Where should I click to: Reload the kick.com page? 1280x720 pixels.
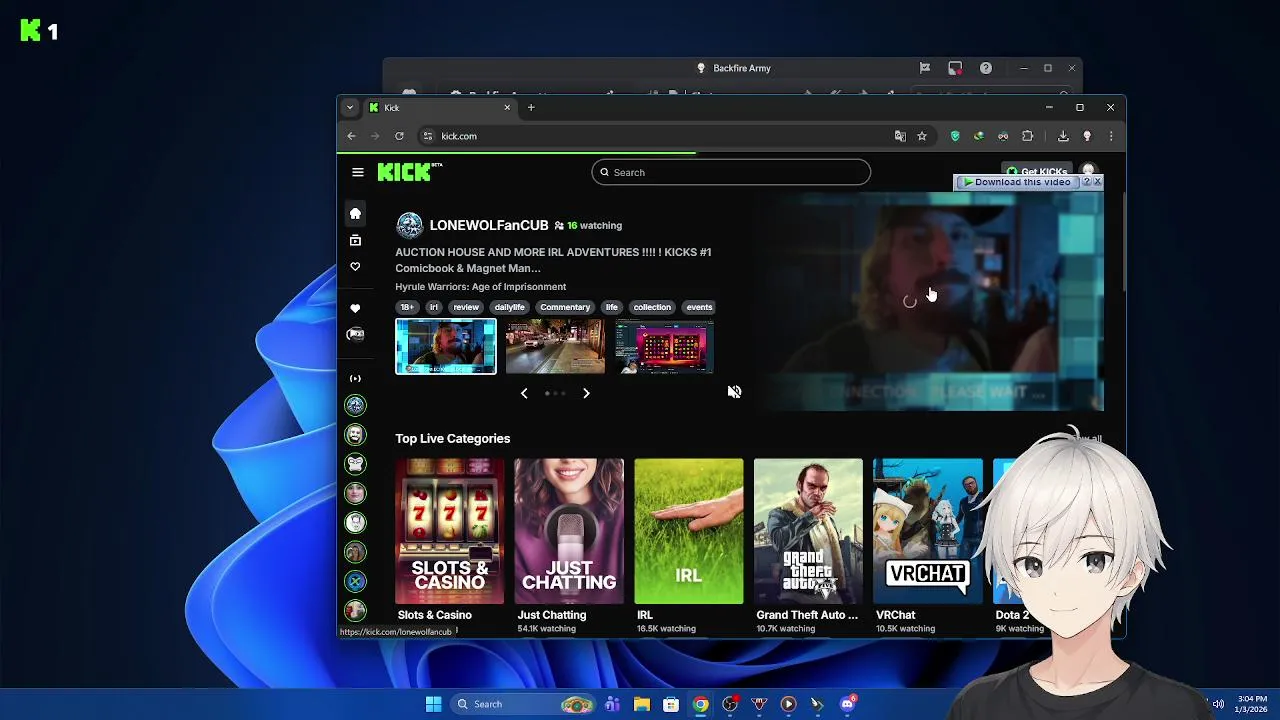pos(399,136)
